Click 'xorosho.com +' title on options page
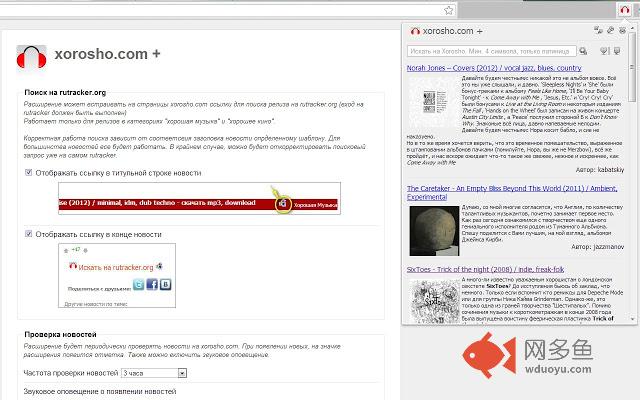Screen dimensions: 640x400 [x=107, y=54]
